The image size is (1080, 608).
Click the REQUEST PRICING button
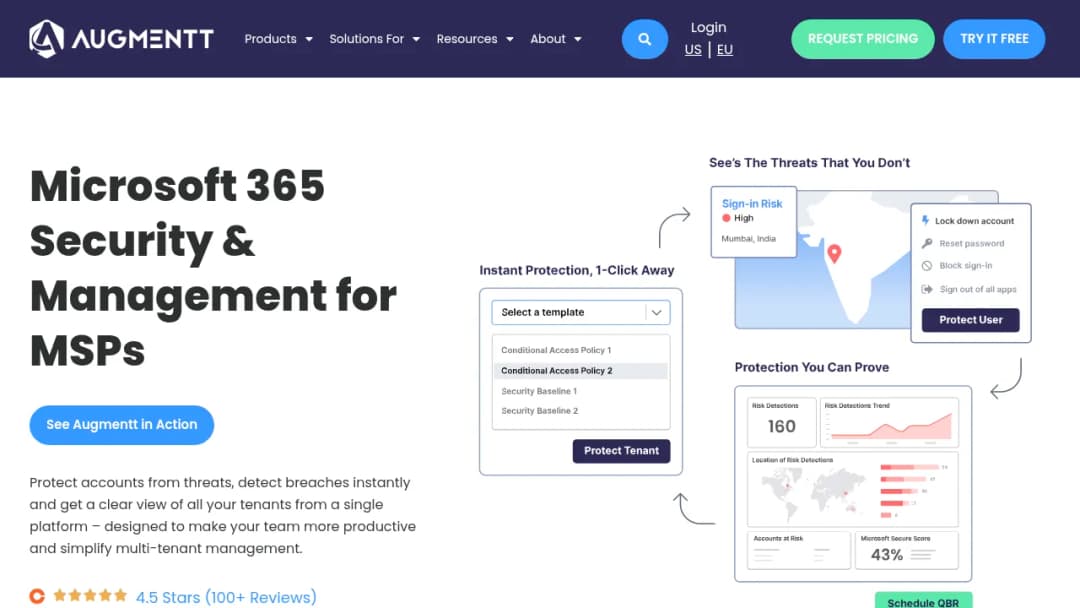tap(862, 39)
